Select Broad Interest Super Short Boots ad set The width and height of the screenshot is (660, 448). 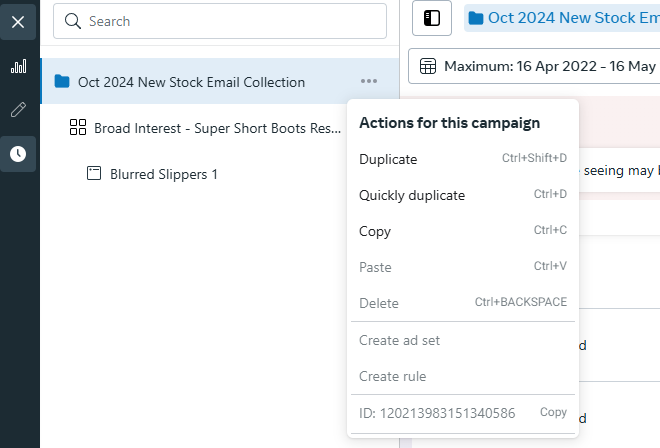click(217, 128)
